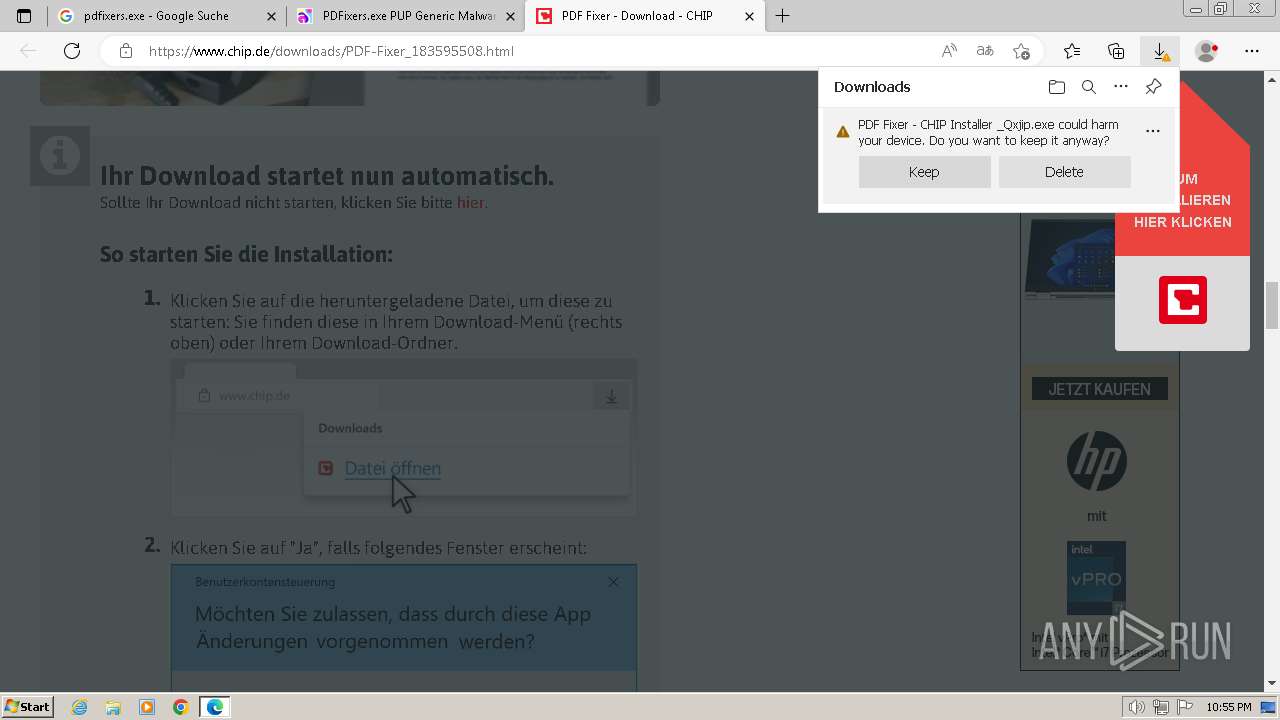Activate Read Aloud in the address bar
This screenshot has height=720, width=1280.
pyautogui.click(x=949, y=51)
